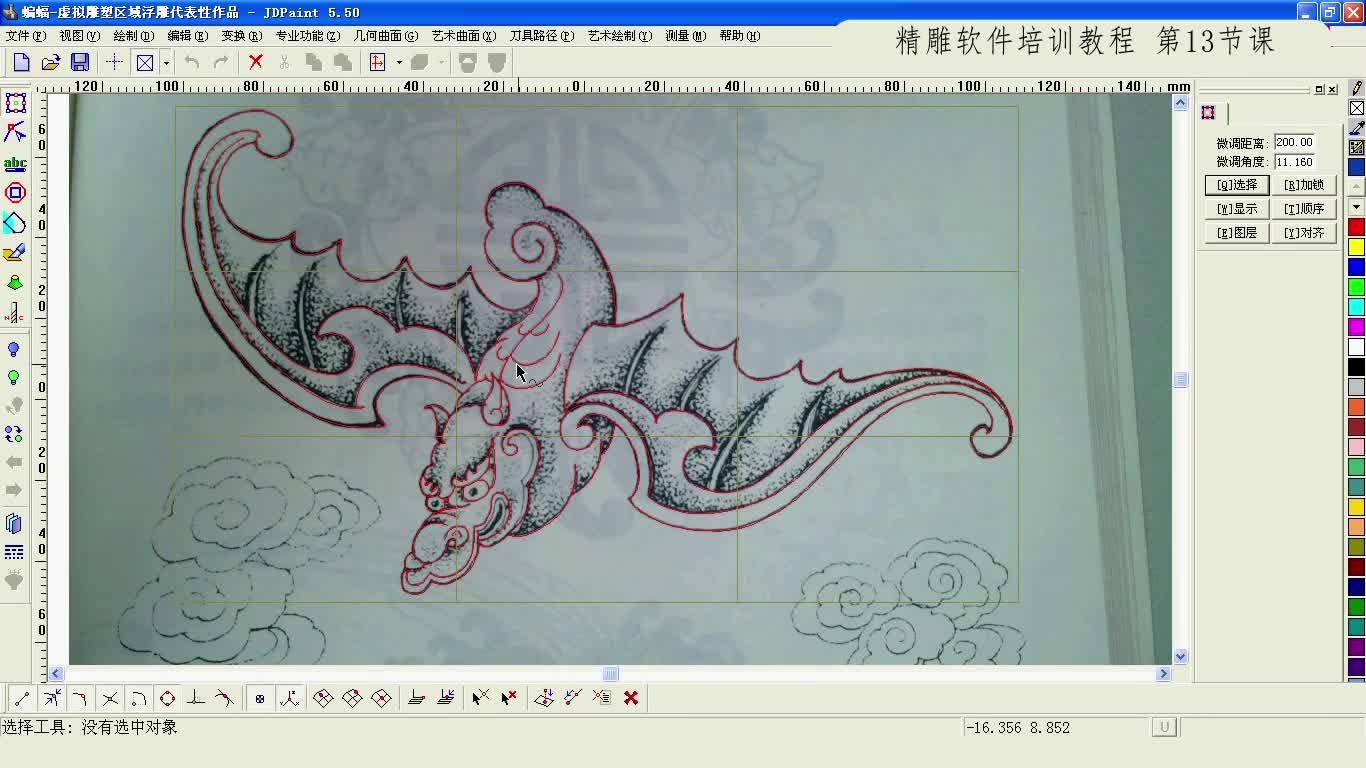Delete with the red X toolbar icon
The height and width of the screenshot is (768, 1366).
click(255, 62)
